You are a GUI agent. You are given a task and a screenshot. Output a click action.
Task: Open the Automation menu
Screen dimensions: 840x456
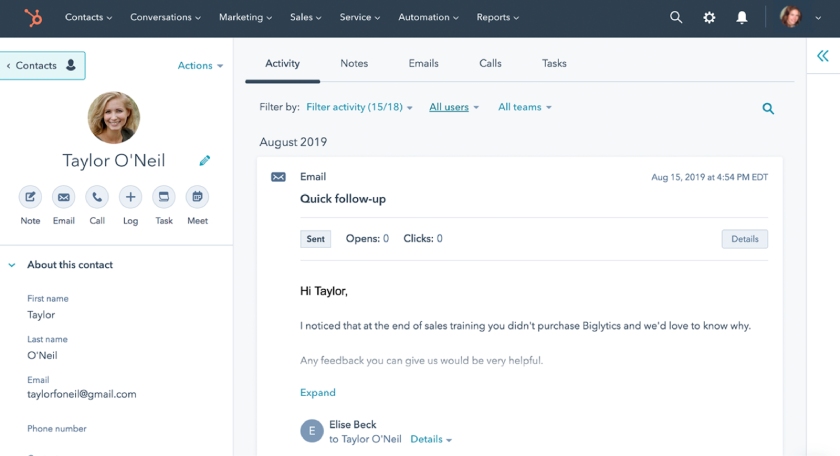click(428, 17)
